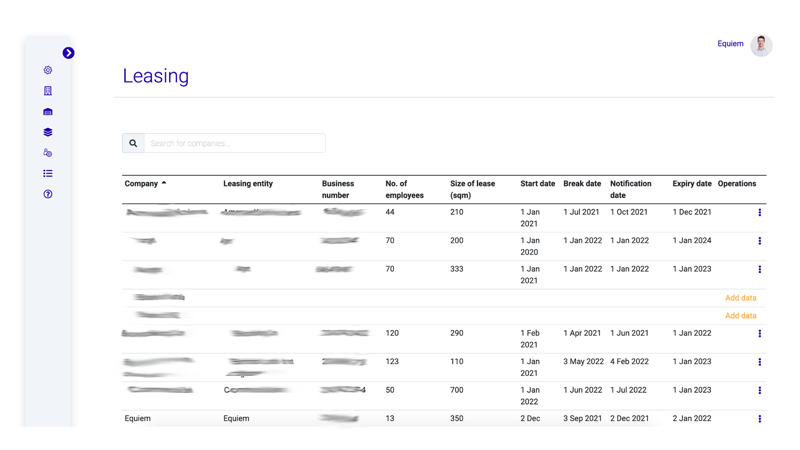Open operations menu for row with 44 employees

(759, 213)
